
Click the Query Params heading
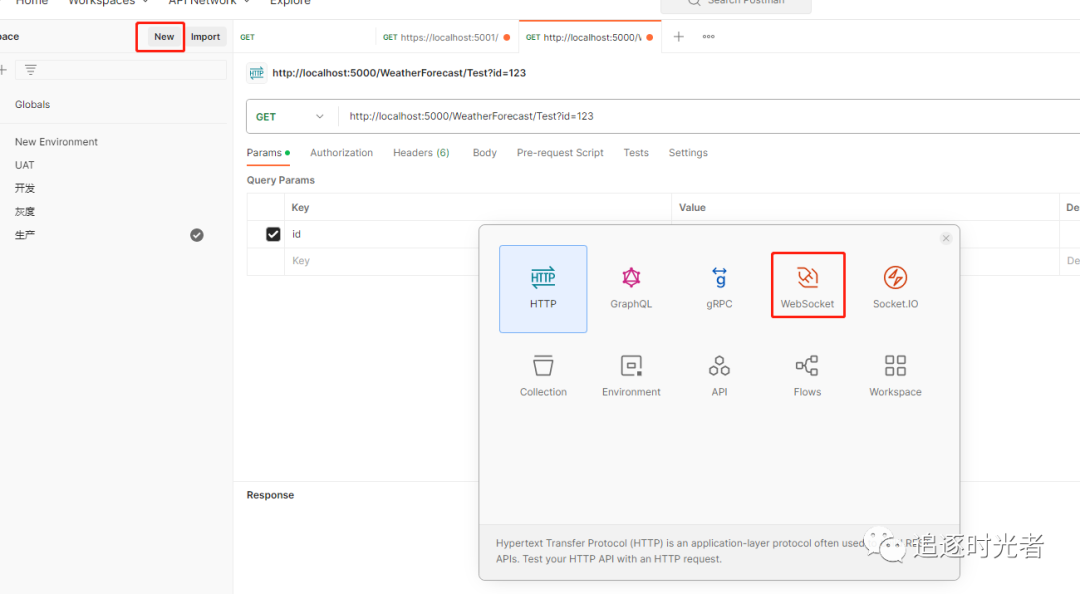pyautogui.click(x=280, y=180)
